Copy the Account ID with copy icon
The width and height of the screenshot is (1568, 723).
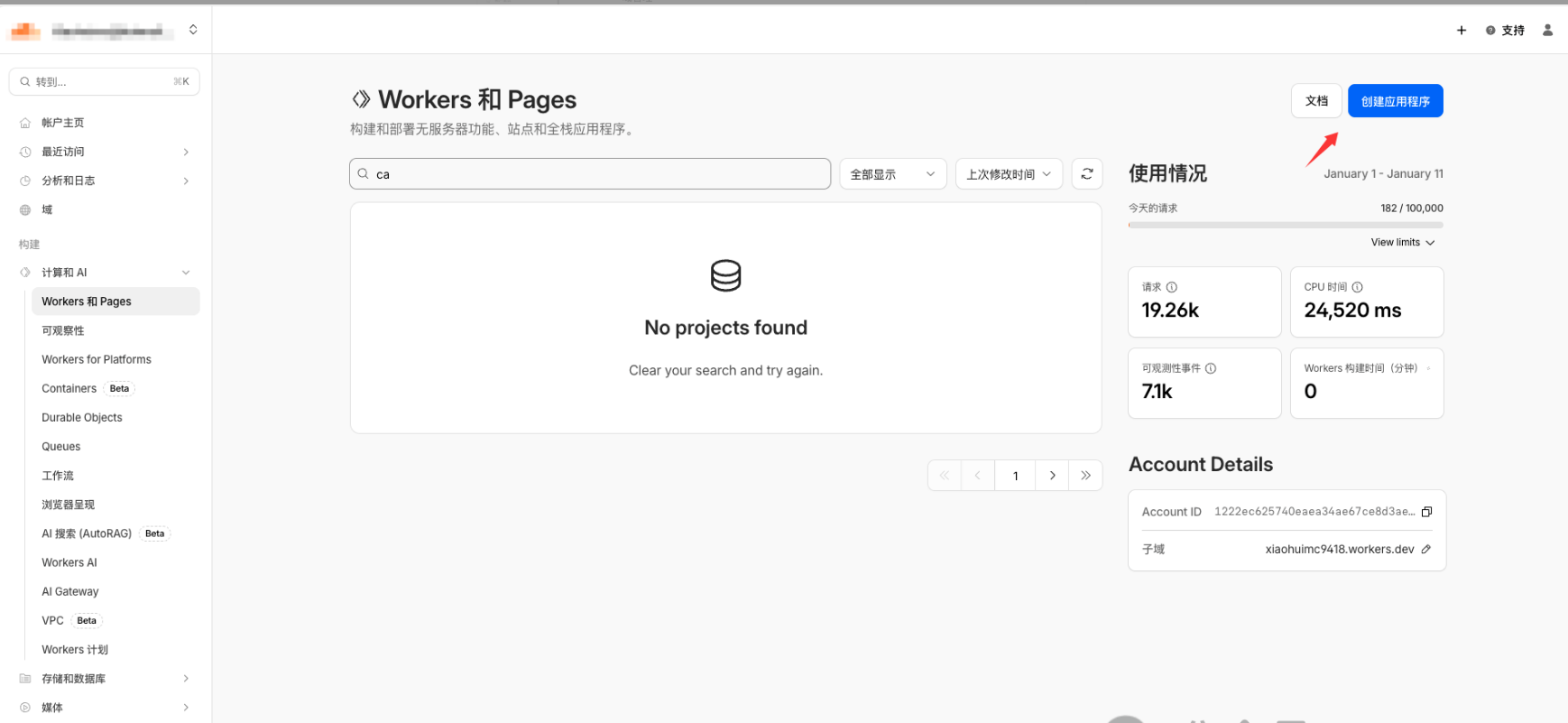coord(1426,512)
